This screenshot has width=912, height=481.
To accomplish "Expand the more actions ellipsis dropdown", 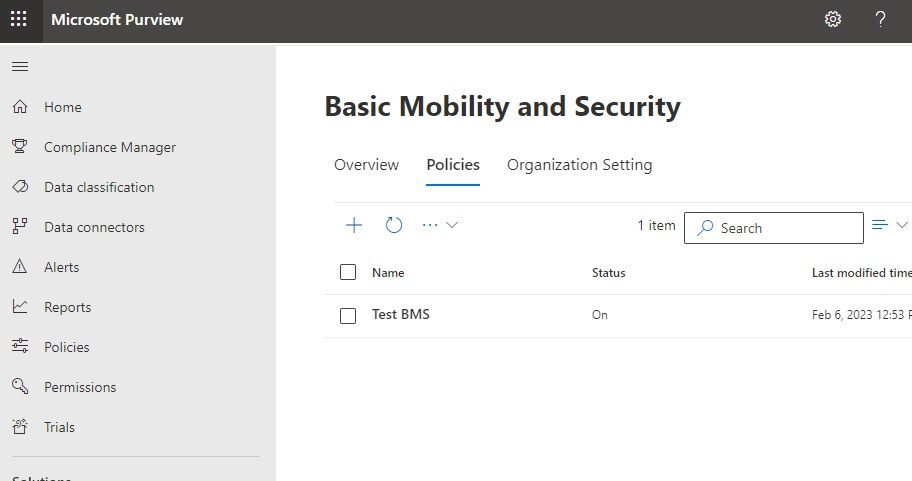I will 440,225.
